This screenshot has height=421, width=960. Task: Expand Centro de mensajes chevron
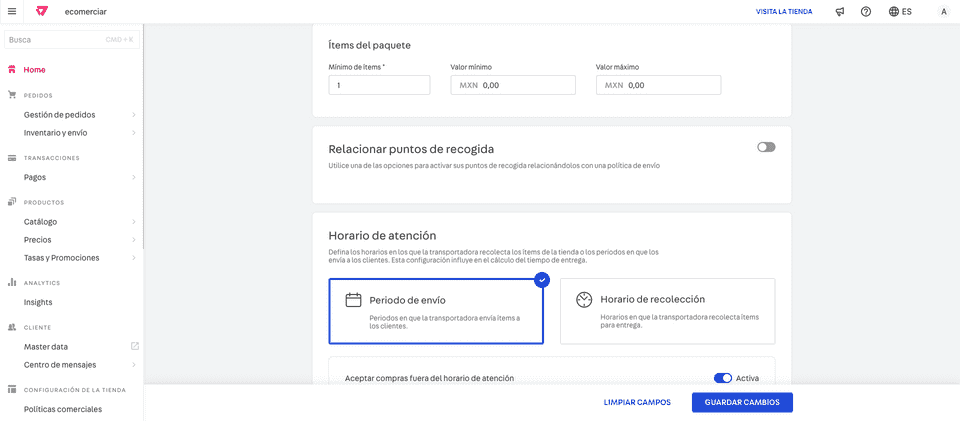133,365
